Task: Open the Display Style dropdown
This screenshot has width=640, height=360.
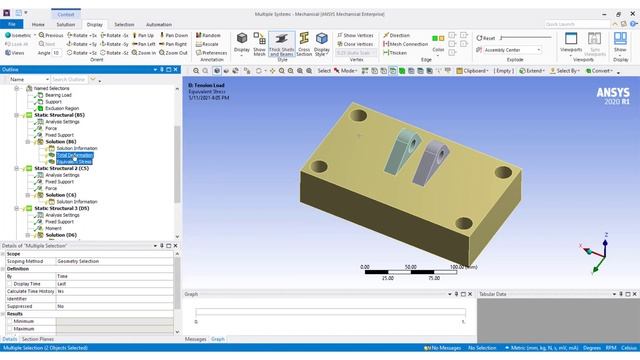Action: pyautogui.click(x=322, y=44)
